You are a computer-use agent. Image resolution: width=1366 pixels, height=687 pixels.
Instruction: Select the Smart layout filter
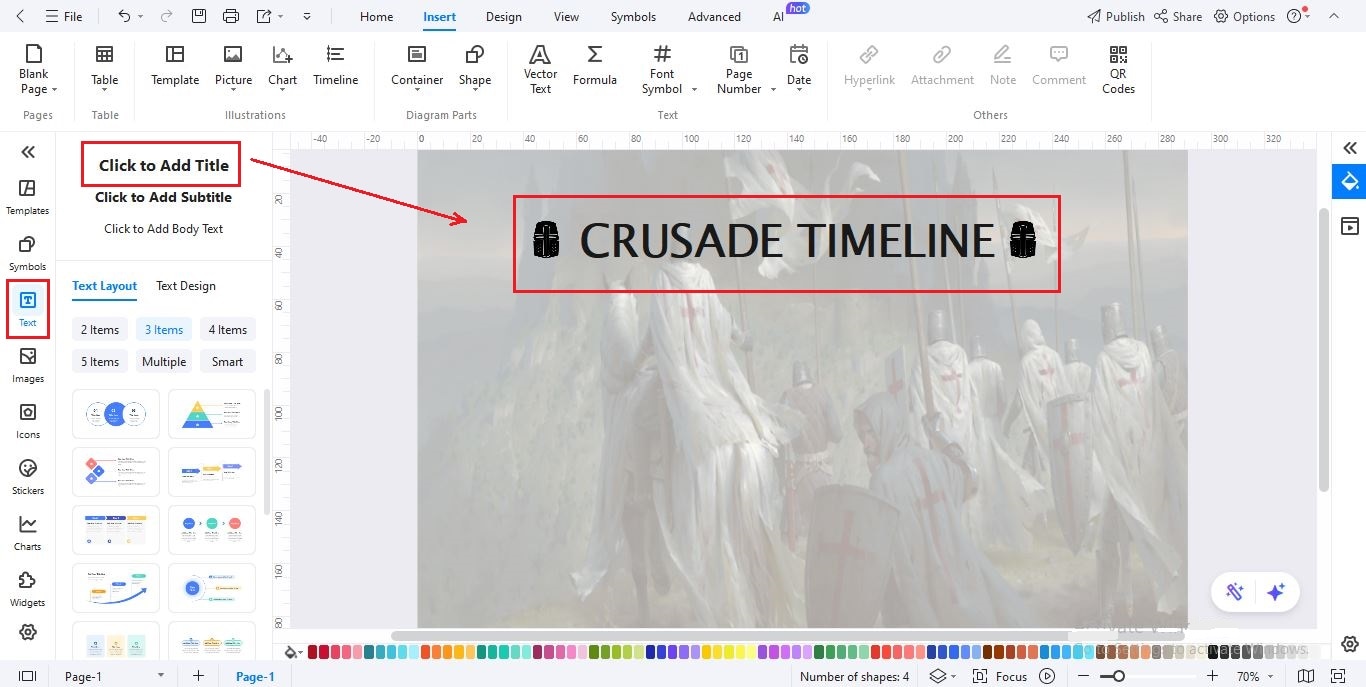pos(227,362)
